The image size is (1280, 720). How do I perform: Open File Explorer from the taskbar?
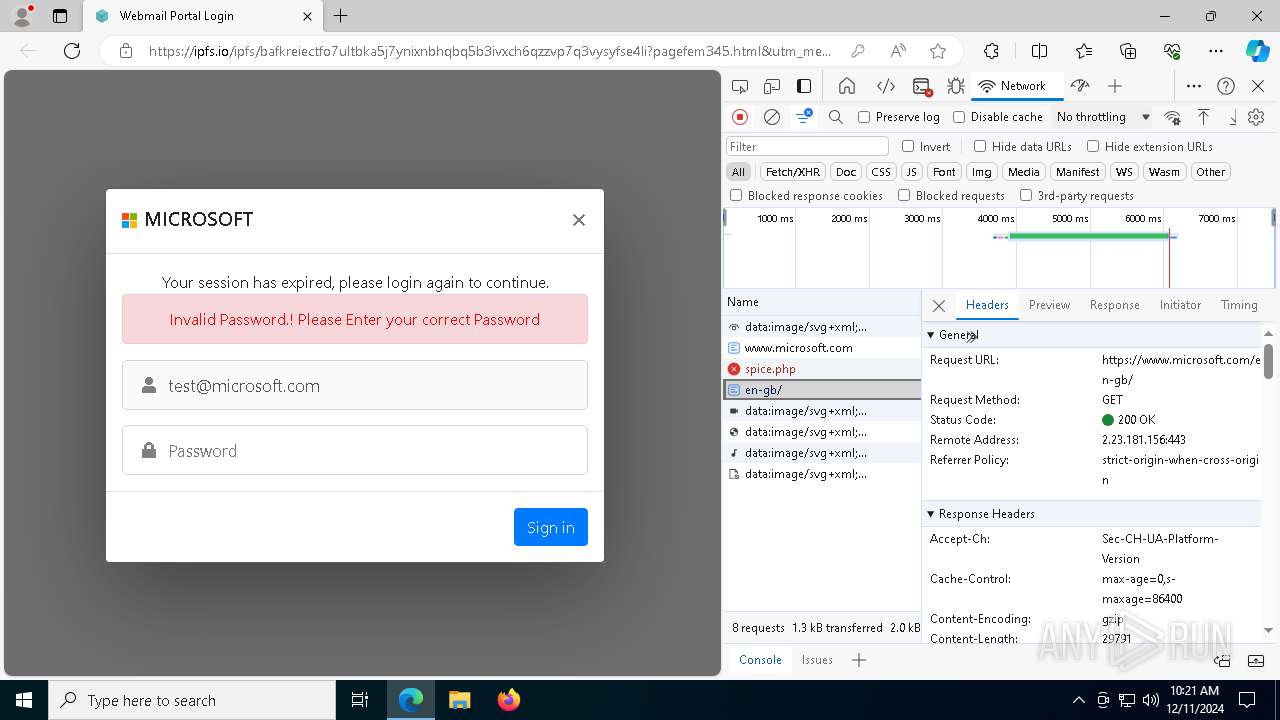[x=460, y=700]
